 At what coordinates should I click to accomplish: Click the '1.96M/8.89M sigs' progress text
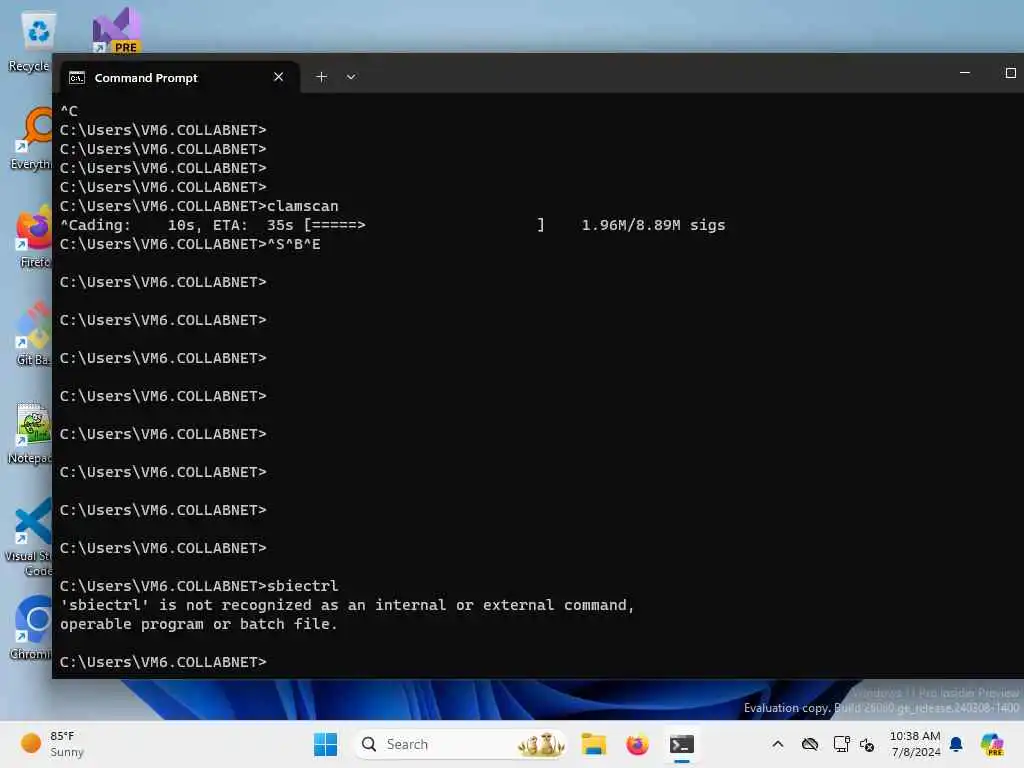(653, 225)
